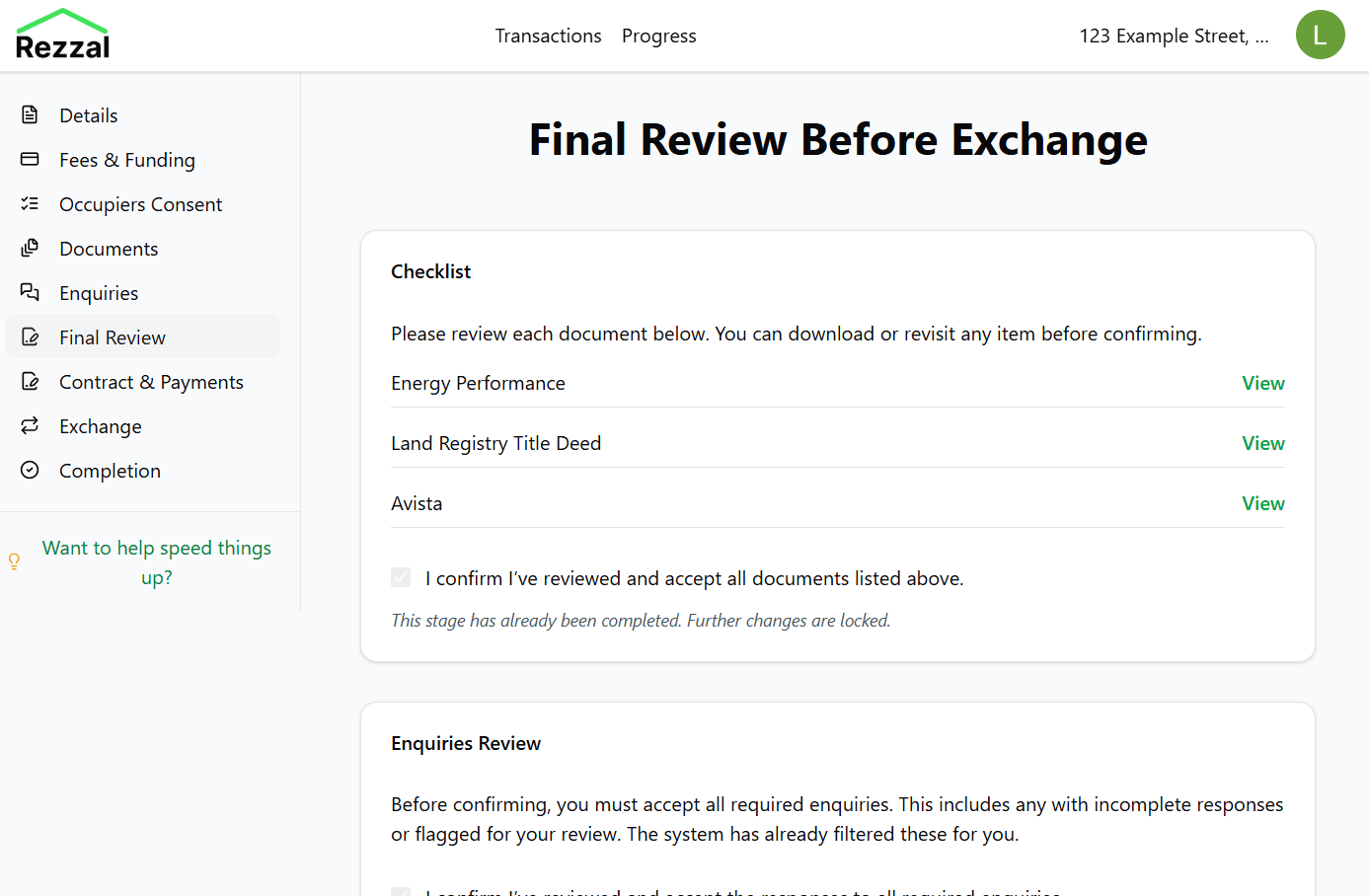The width and height of the screenshot is (1369, 896).
Task: Open the Avista document viewer
Action: 1263,503
